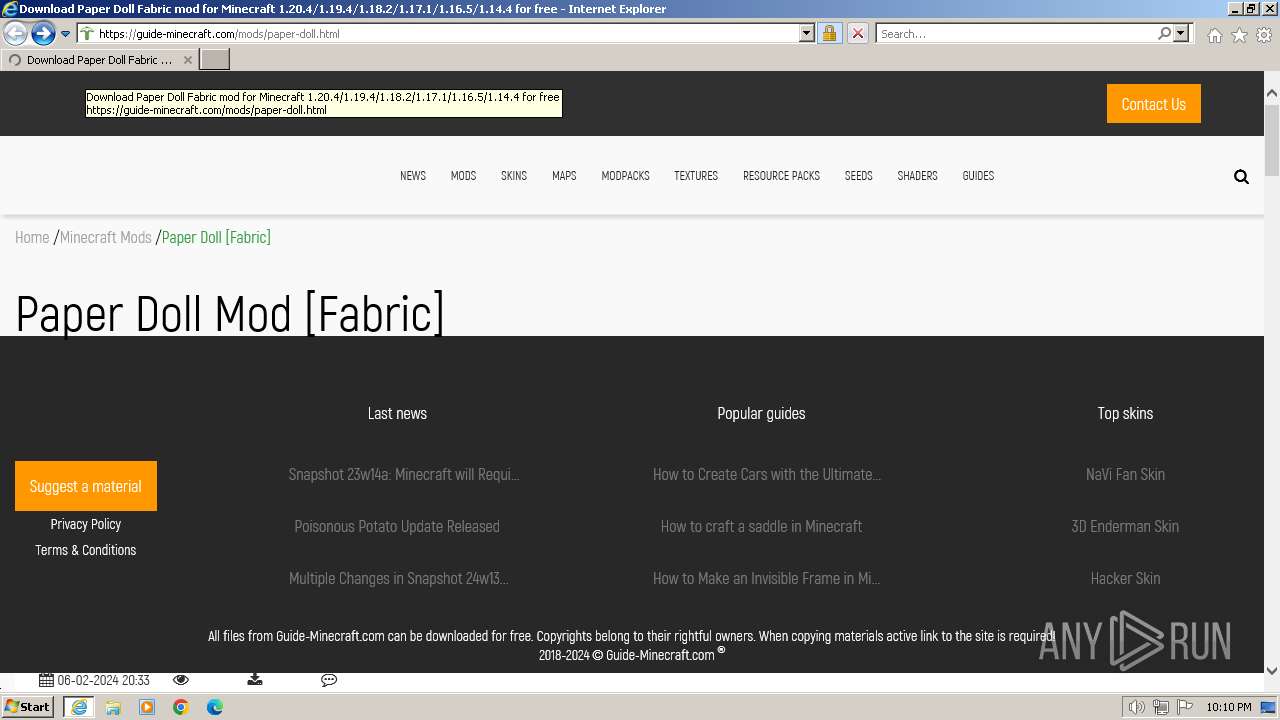
Task: Expand the address bar autocomplete dropdown
Action: pyautogui.click(x=807, y=33)
